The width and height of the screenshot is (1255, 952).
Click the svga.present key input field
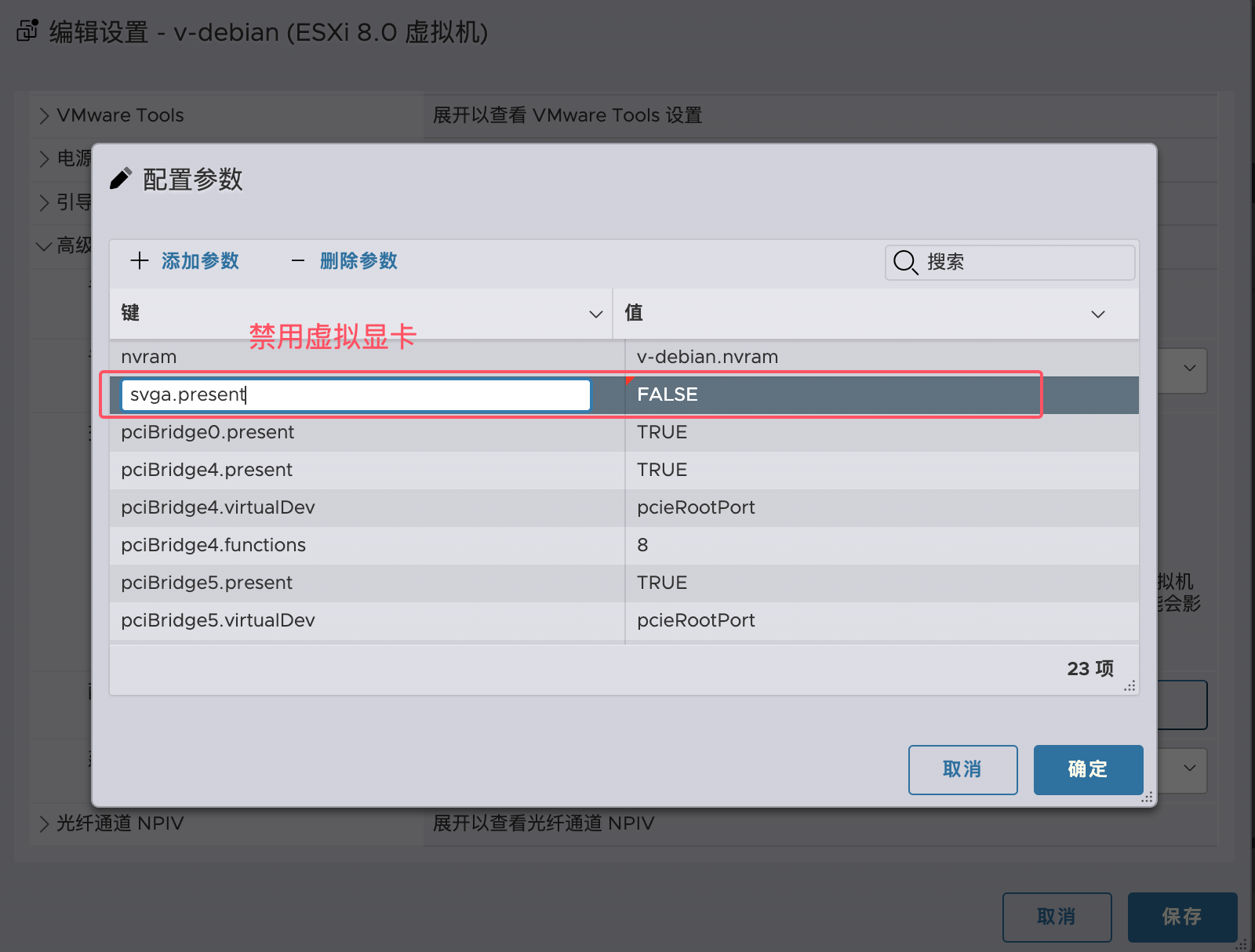tap(355, 394)
